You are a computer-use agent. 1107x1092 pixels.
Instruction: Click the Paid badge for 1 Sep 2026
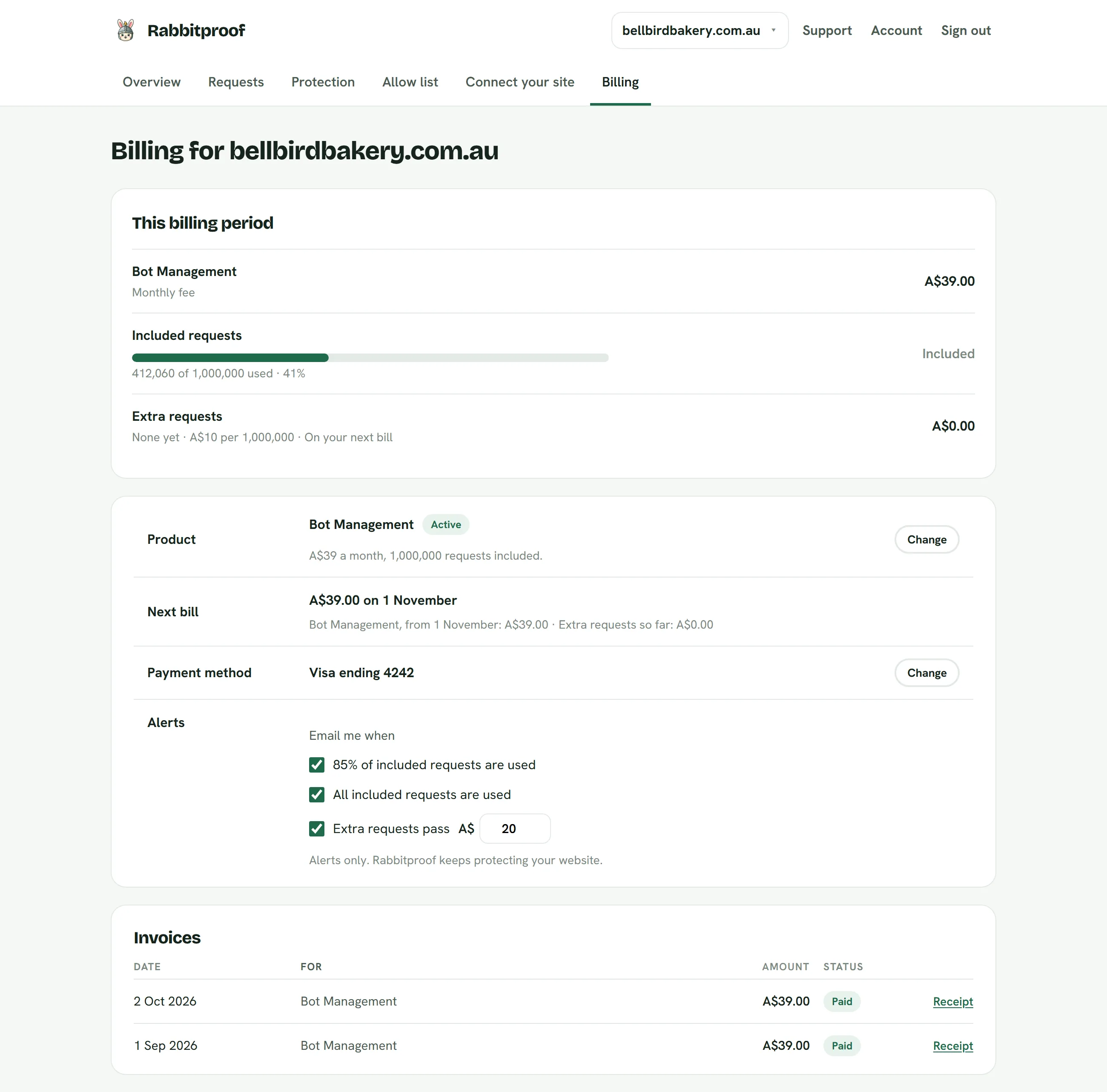pyautogui.click(x=842, y=1046)
